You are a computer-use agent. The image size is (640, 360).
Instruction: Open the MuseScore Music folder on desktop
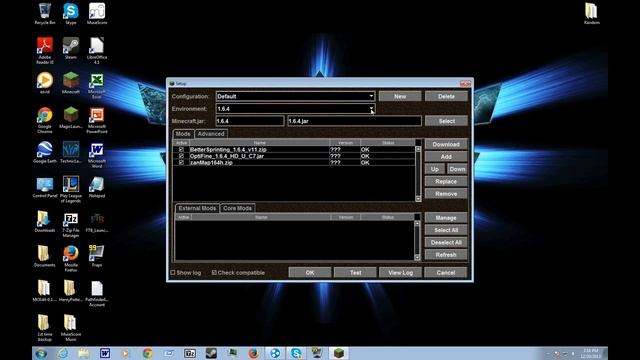(71, 327)
